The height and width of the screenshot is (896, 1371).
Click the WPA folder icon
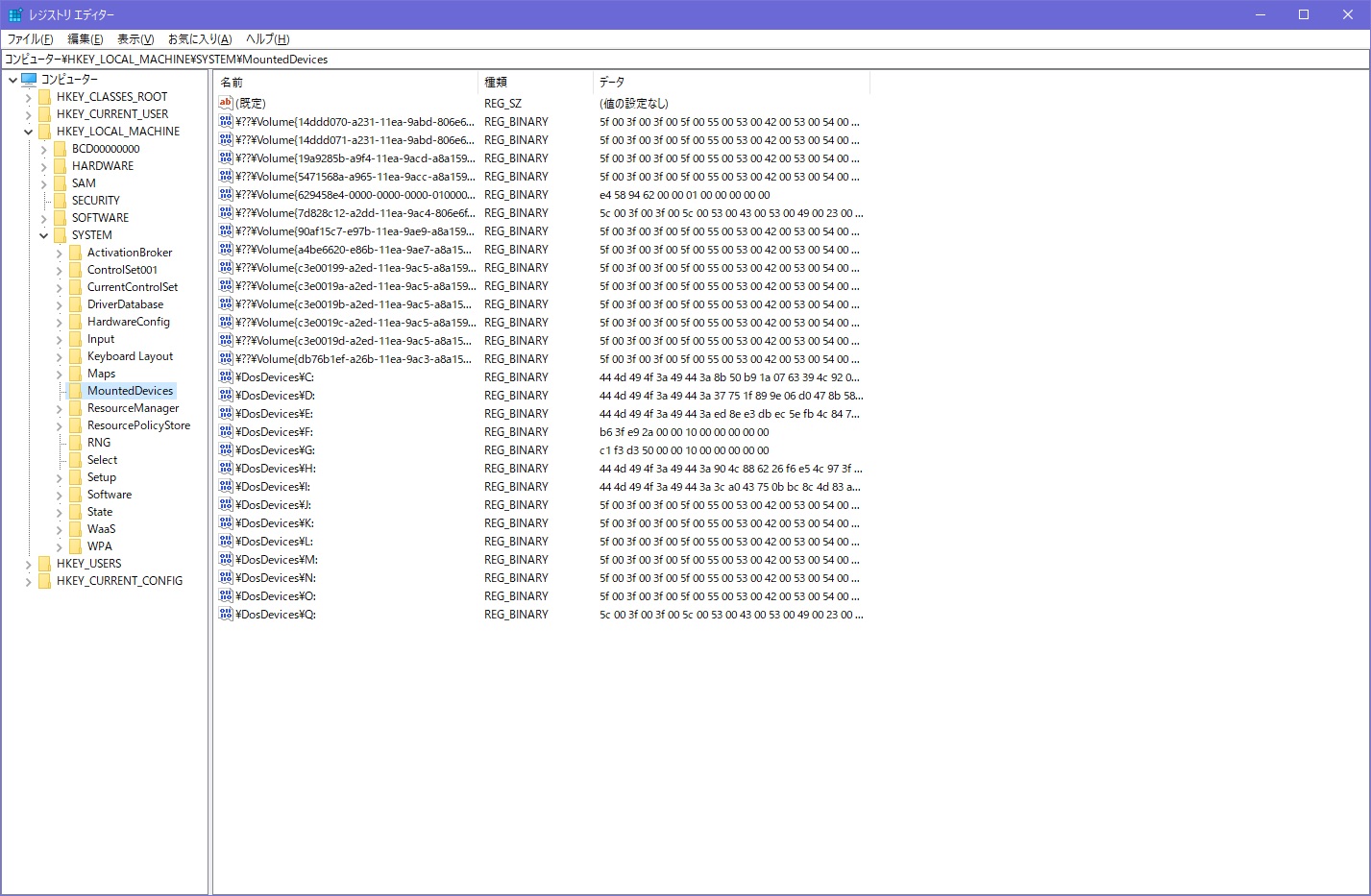coord(75,545)
